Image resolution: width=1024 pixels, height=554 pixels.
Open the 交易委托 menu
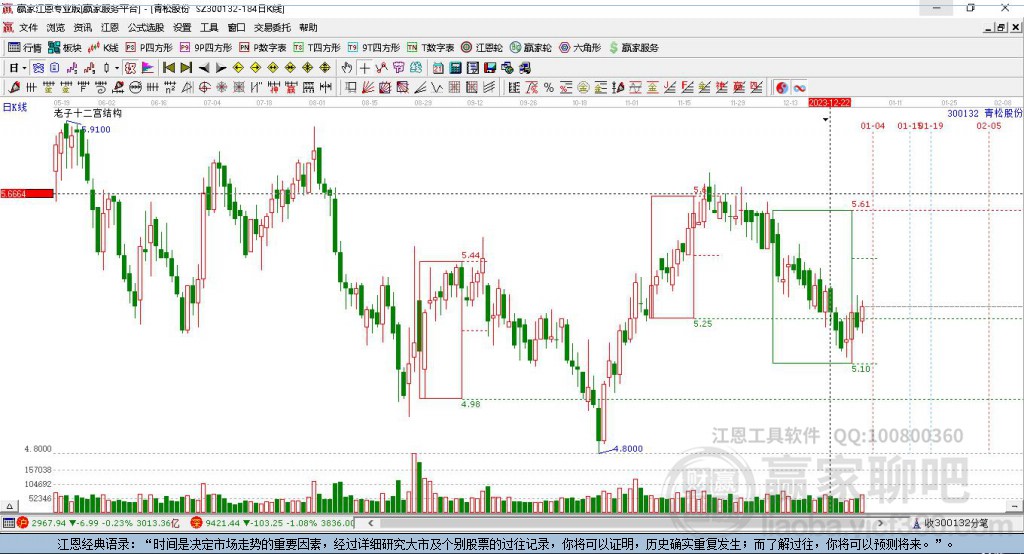tap(272, 27)
